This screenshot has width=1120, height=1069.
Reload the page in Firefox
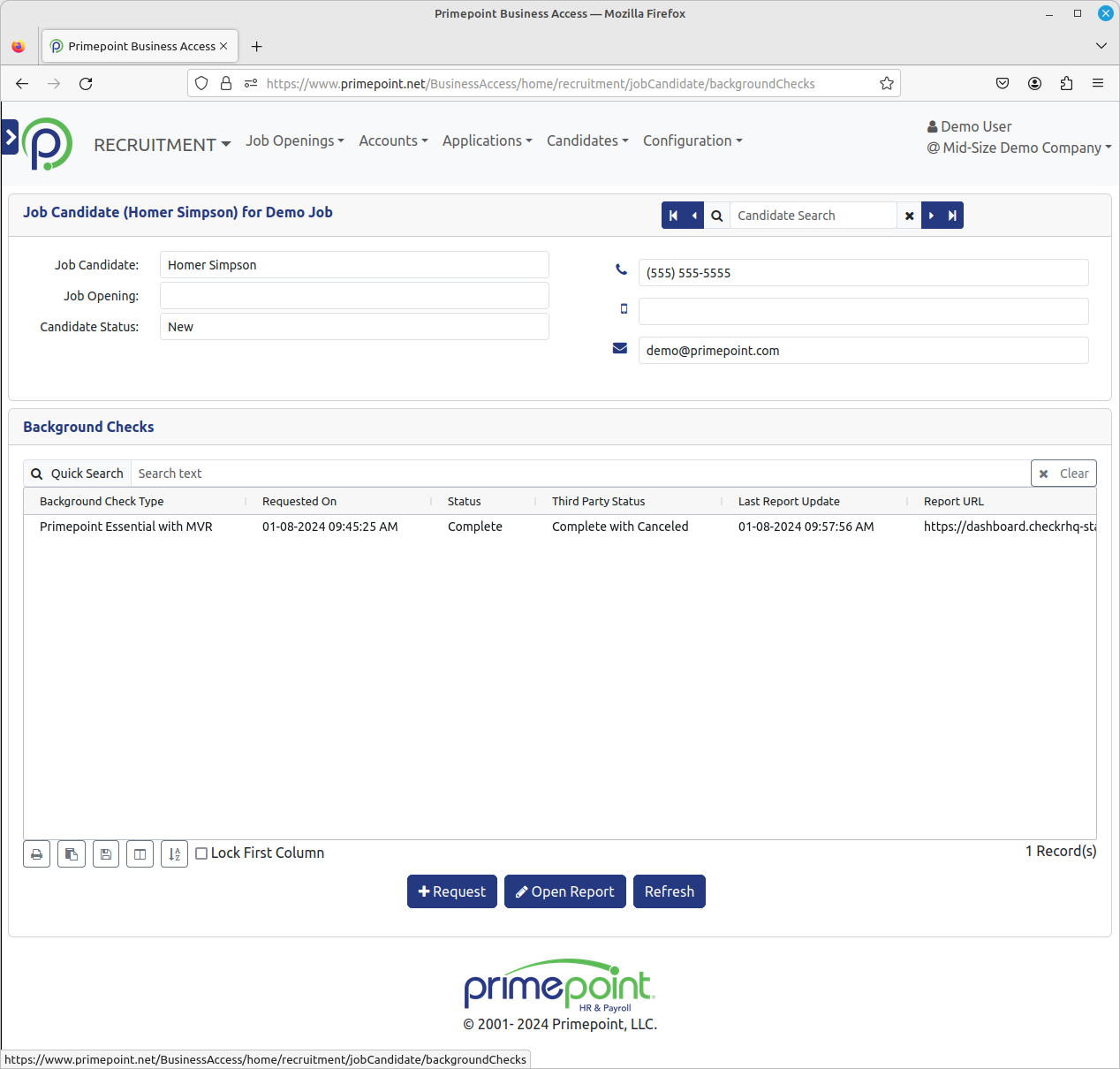(86, 84)
